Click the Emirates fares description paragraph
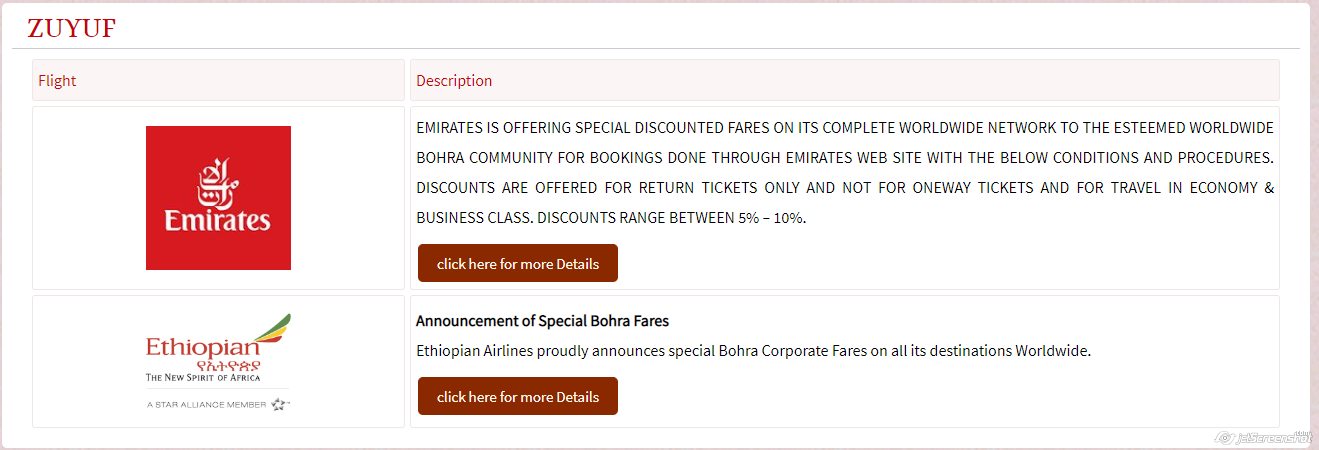Screen dimensions: 1319x450 coord(845,173)
